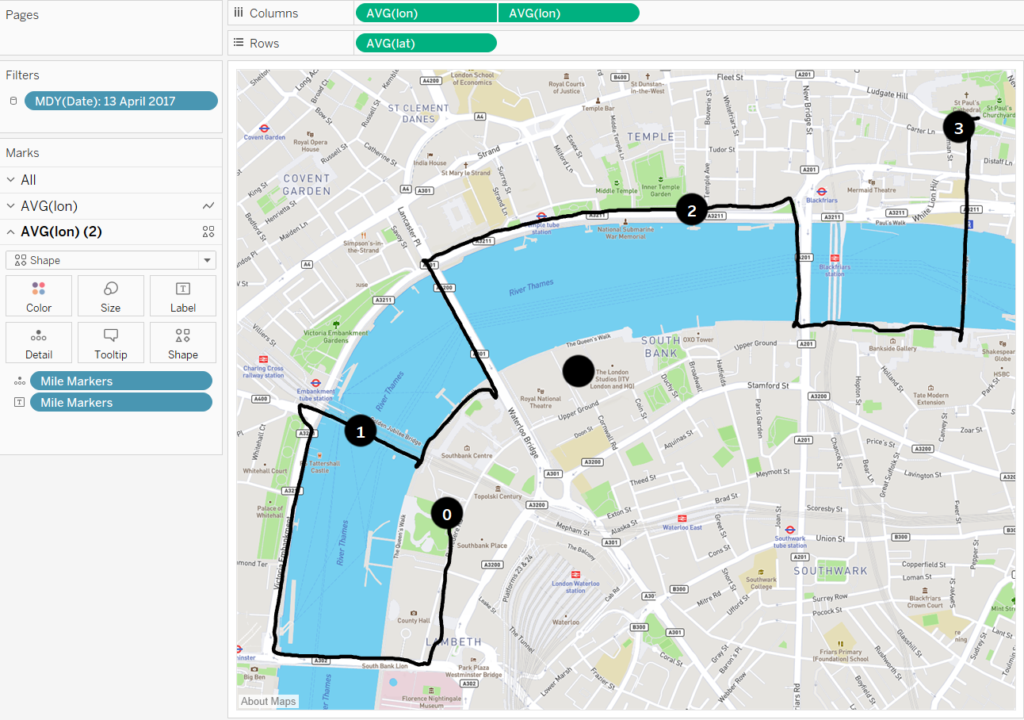Screen dimensions: 1024x720
Task: Select mile marker 2 on the map
Action: (x=692, y=210)
